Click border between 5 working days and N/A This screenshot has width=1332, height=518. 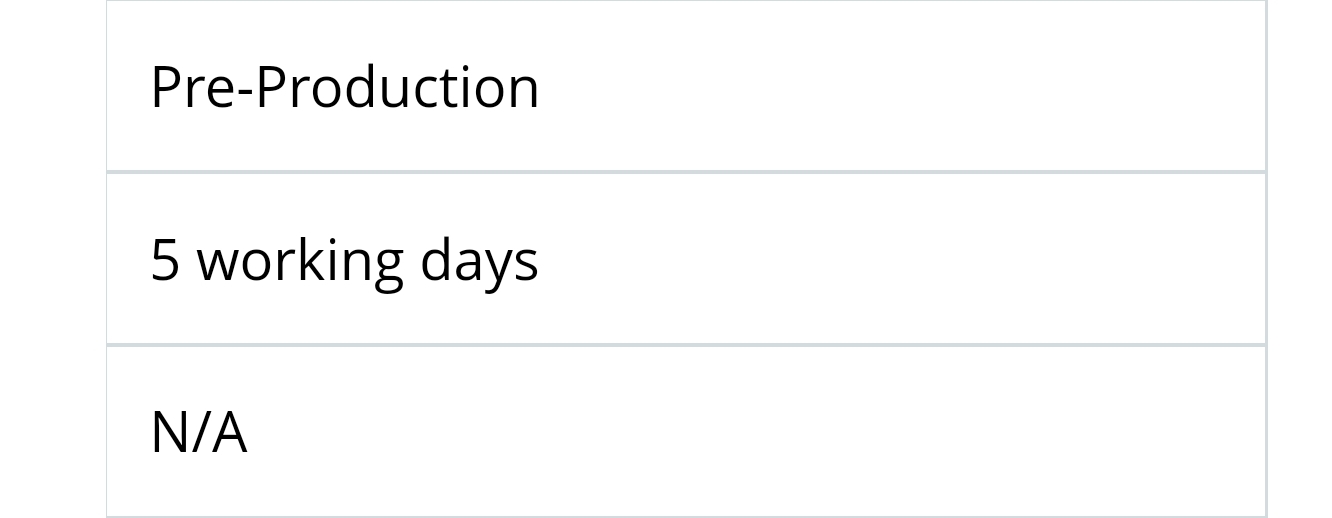coord(686,345)
